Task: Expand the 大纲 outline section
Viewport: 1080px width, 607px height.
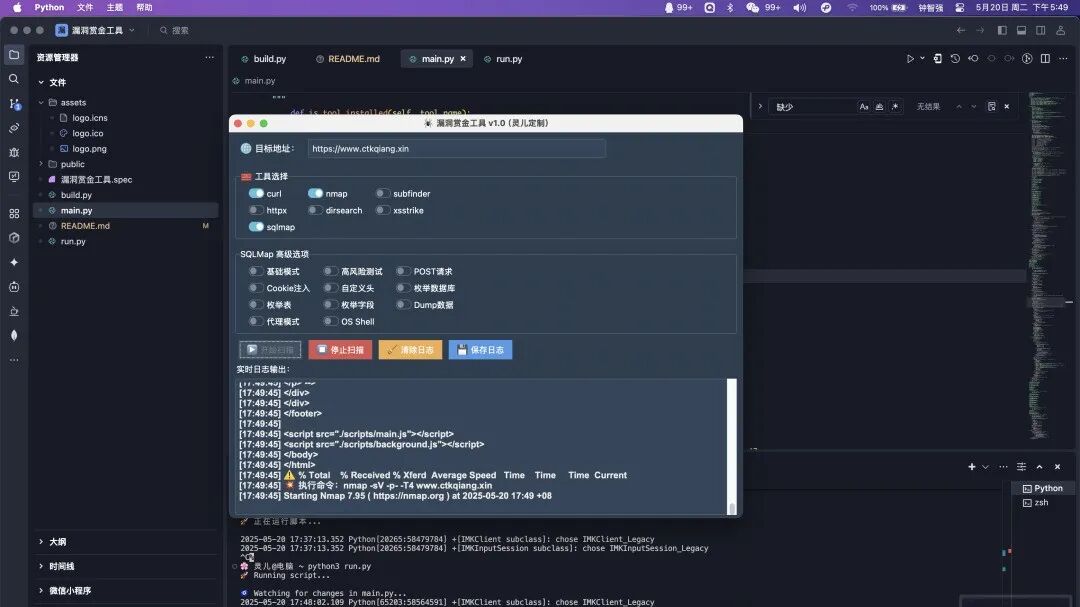Action: pyautogui.click(x=41, y=542)
